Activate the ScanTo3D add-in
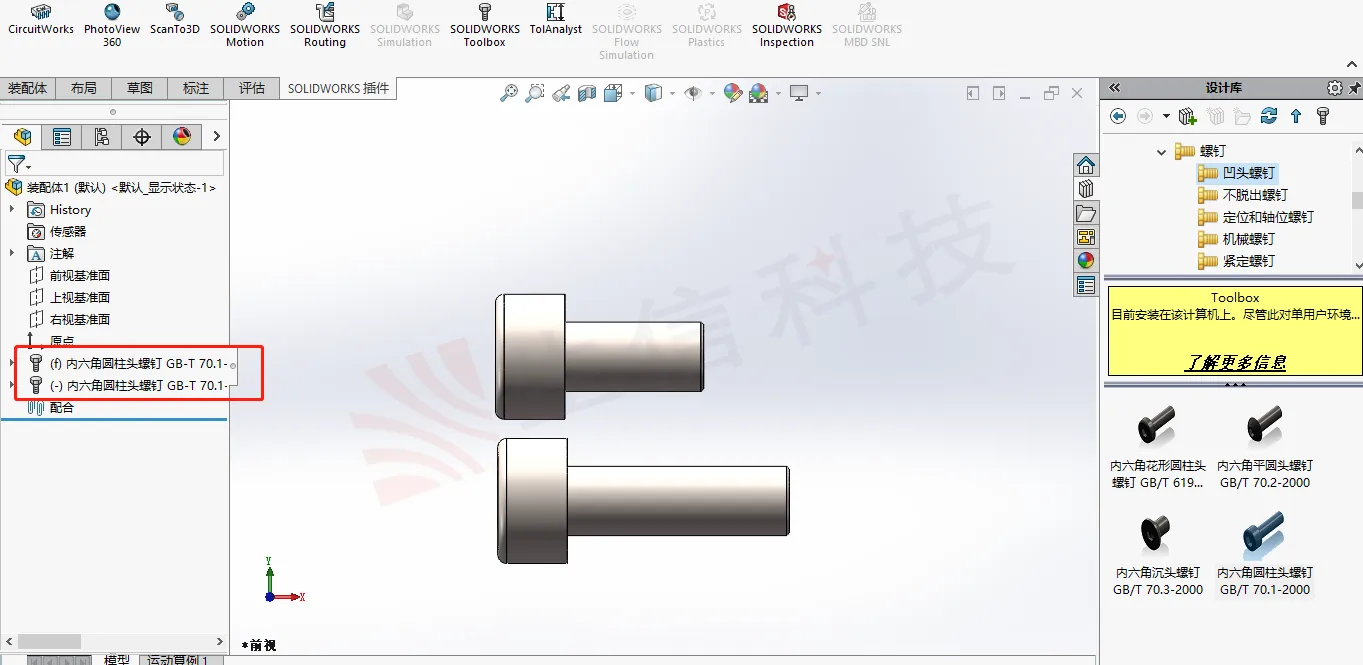Viewport: 1363px width, 665px height. 176,12
